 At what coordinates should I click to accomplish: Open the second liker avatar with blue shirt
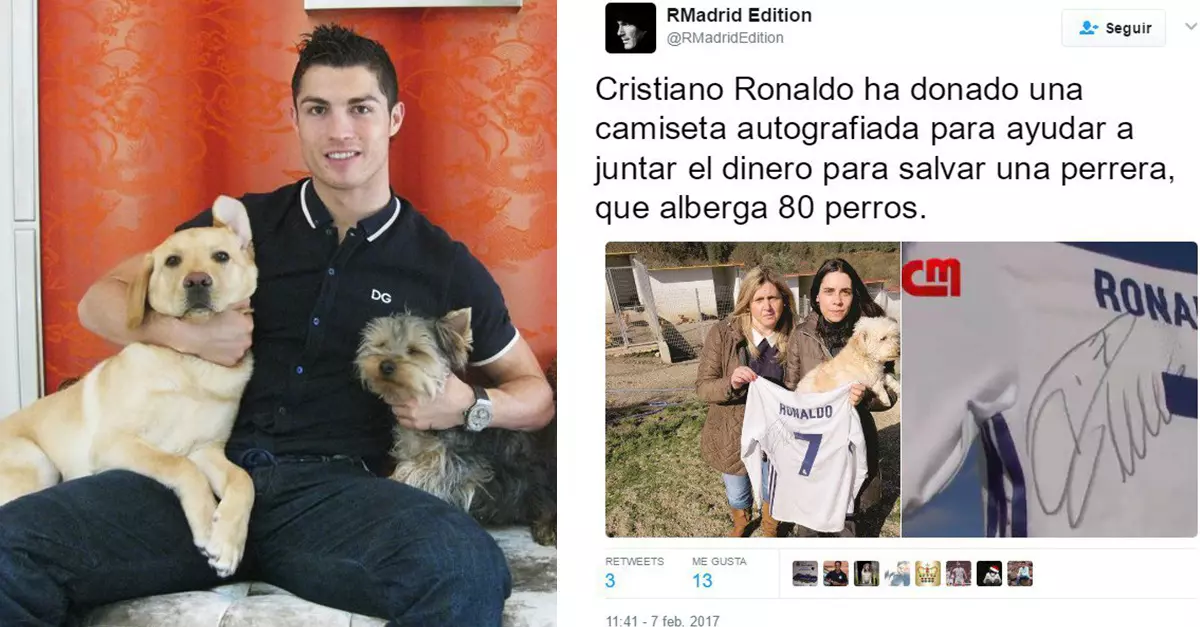836,573
